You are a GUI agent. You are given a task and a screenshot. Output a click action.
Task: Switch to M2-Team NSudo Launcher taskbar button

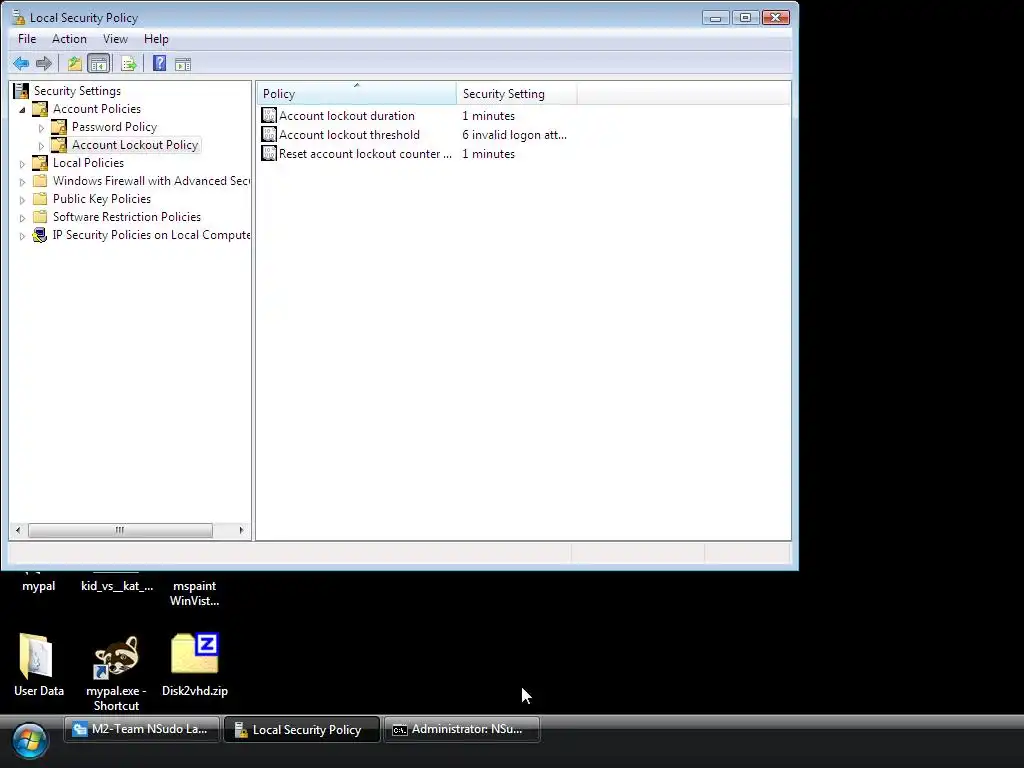[x=142, y=729]
